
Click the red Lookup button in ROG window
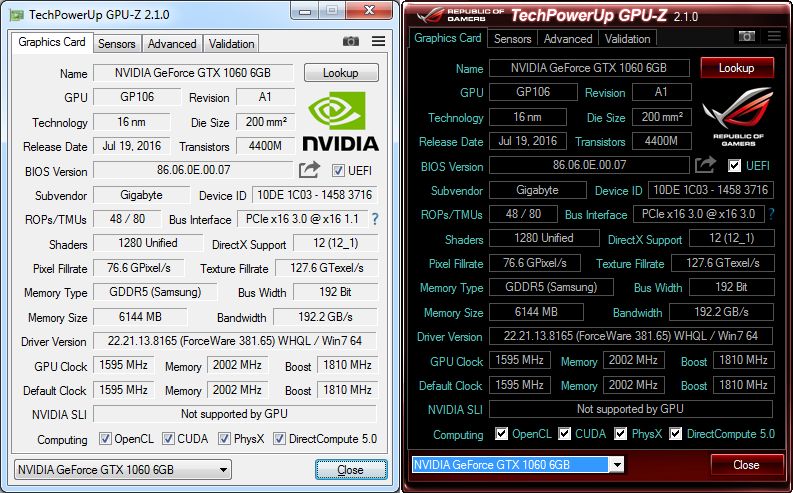[x=737, y=68]
